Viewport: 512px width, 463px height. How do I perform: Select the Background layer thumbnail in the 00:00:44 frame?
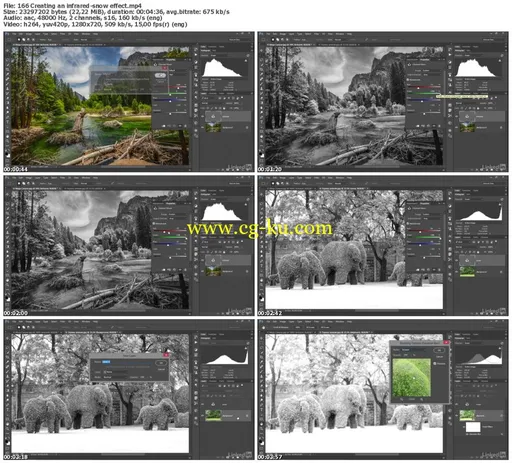point(213,128)
